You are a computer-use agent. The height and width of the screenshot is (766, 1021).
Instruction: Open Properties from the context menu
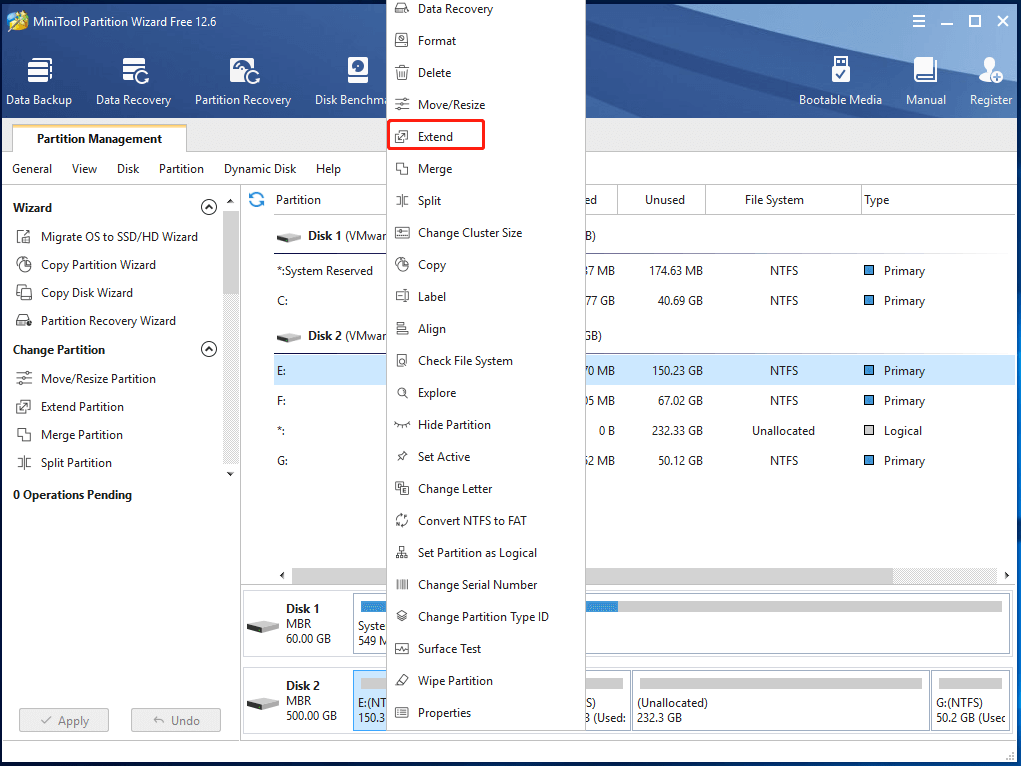(486, 713)
